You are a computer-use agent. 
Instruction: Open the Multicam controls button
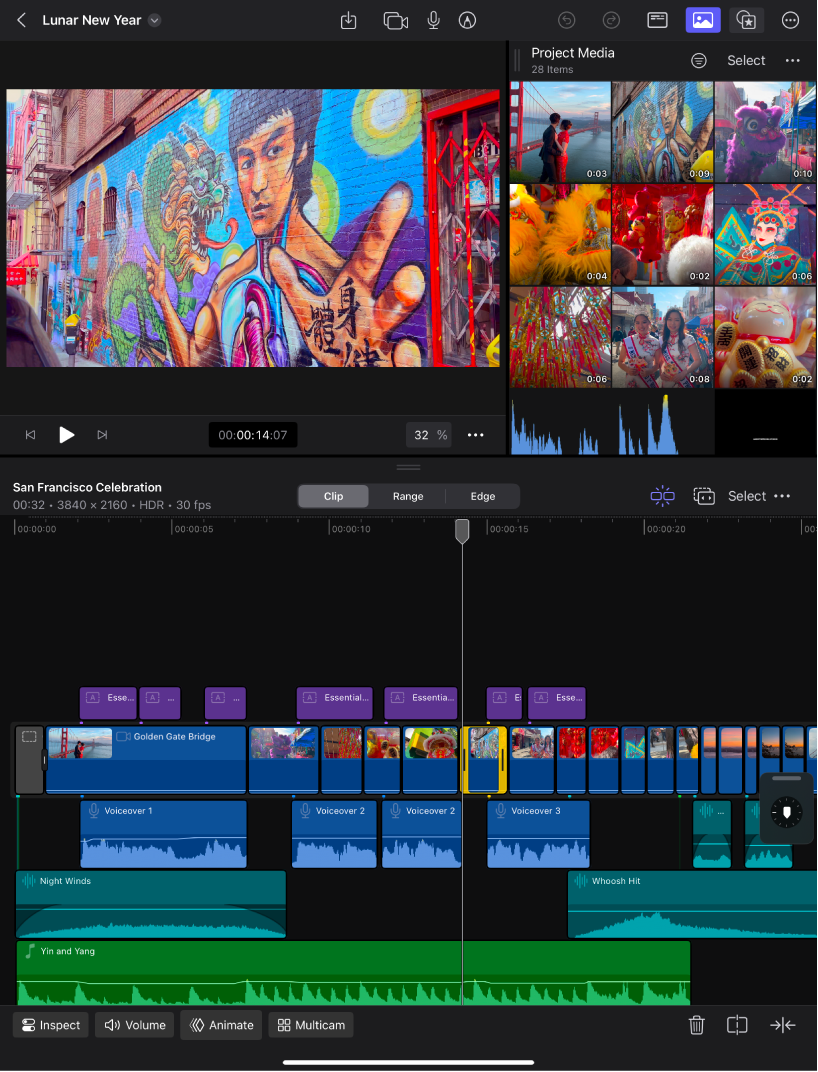pyautogui.click(x=310, y=1025)
